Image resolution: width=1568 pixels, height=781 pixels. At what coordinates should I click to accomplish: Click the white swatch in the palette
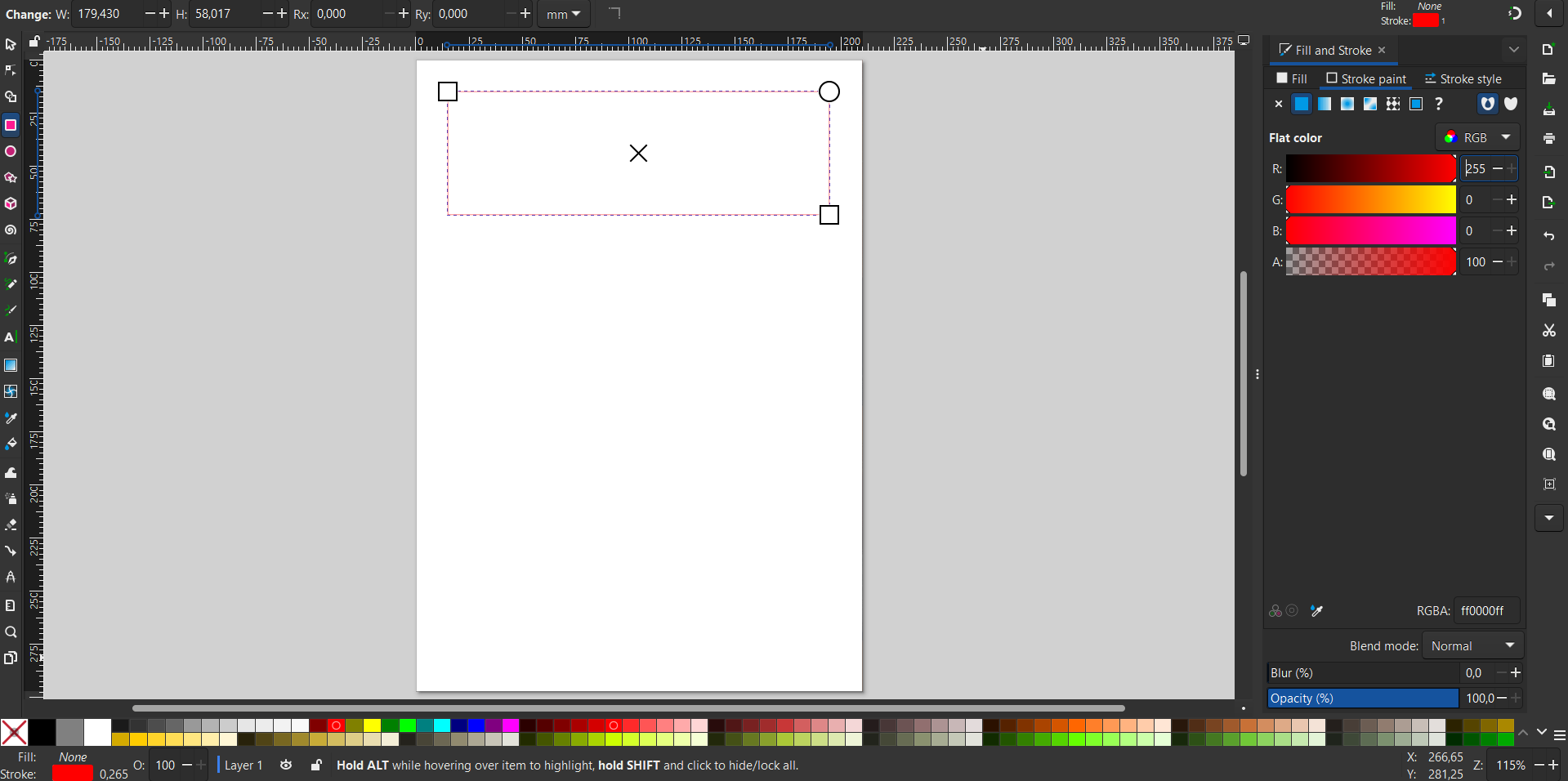pyautogui.click(x=97, y=732)
